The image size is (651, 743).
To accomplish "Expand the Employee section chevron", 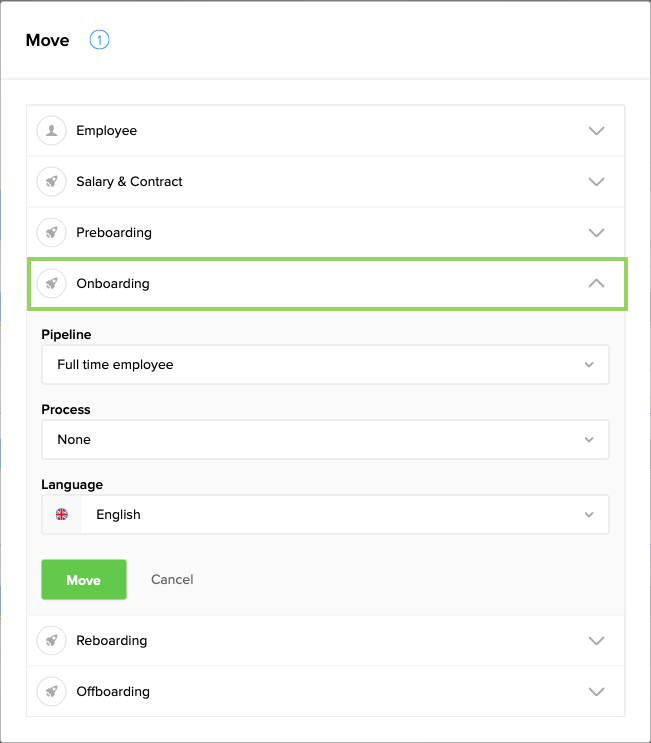I will pyautogui.click(x=597, y=131).
